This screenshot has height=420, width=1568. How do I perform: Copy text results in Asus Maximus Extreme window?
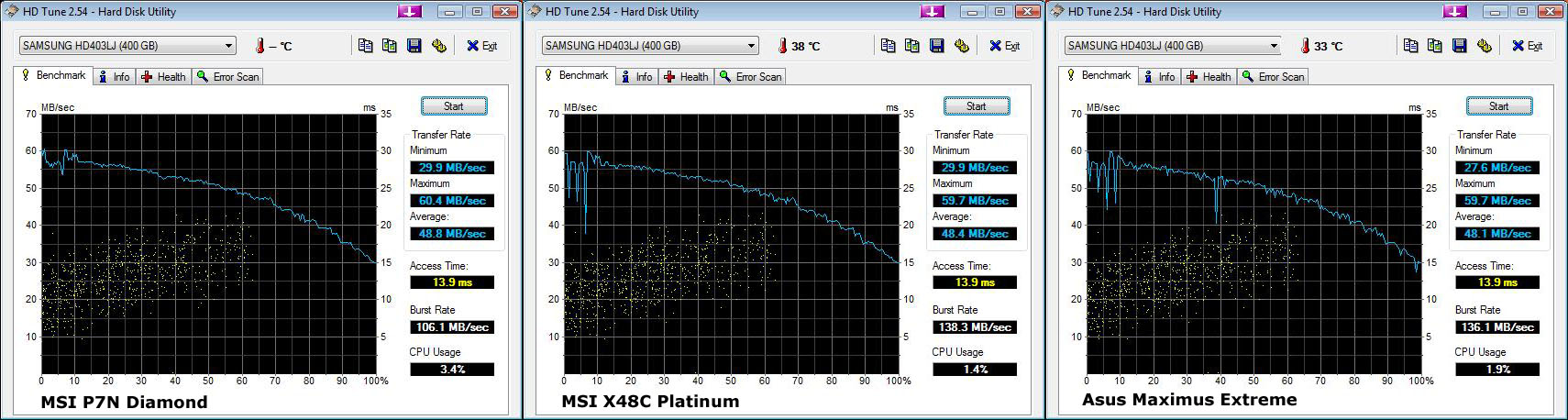1410,46
